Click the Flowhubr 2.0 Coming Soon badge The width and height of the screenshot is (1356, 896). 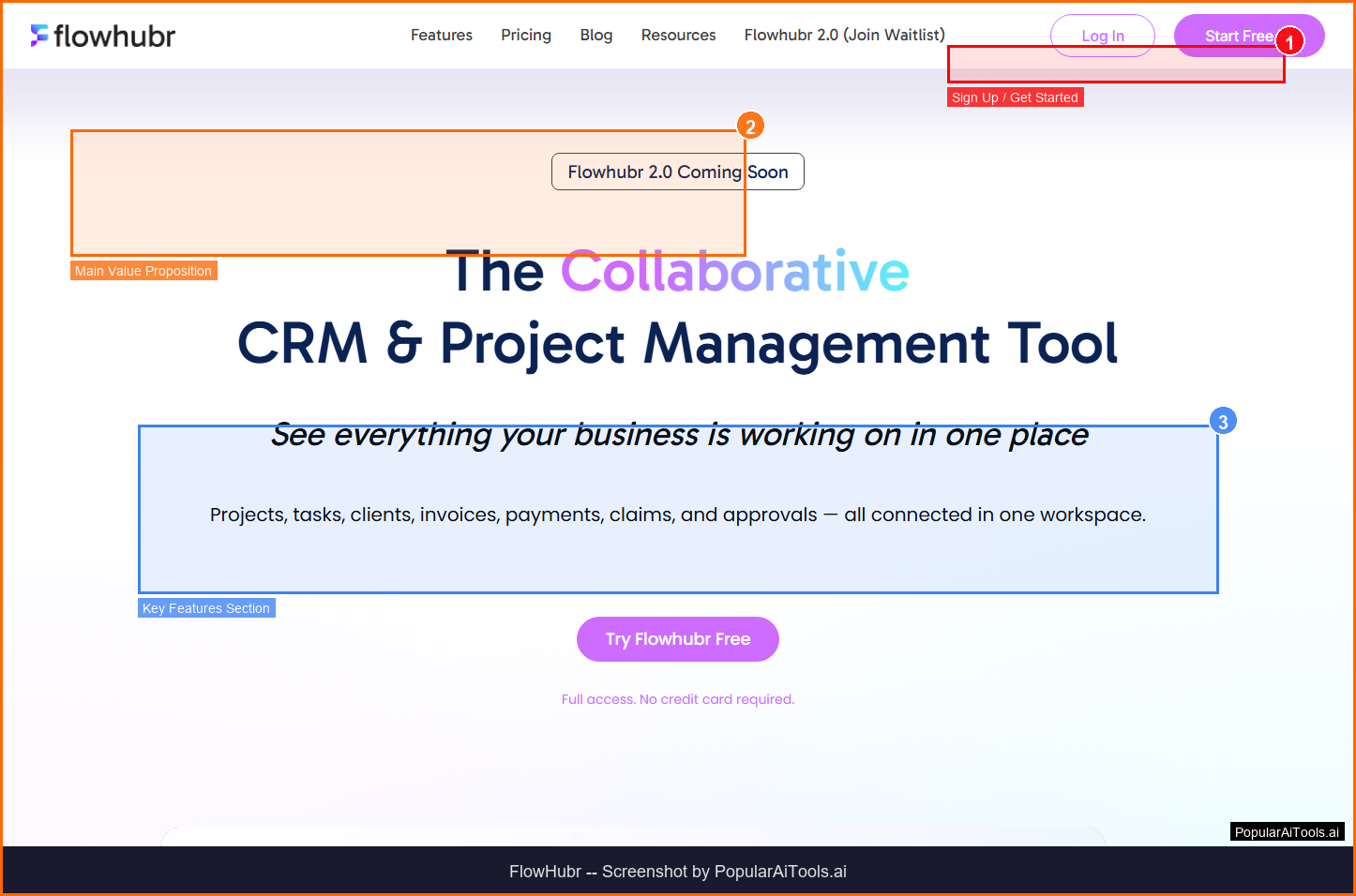click(x=677, y=172)
